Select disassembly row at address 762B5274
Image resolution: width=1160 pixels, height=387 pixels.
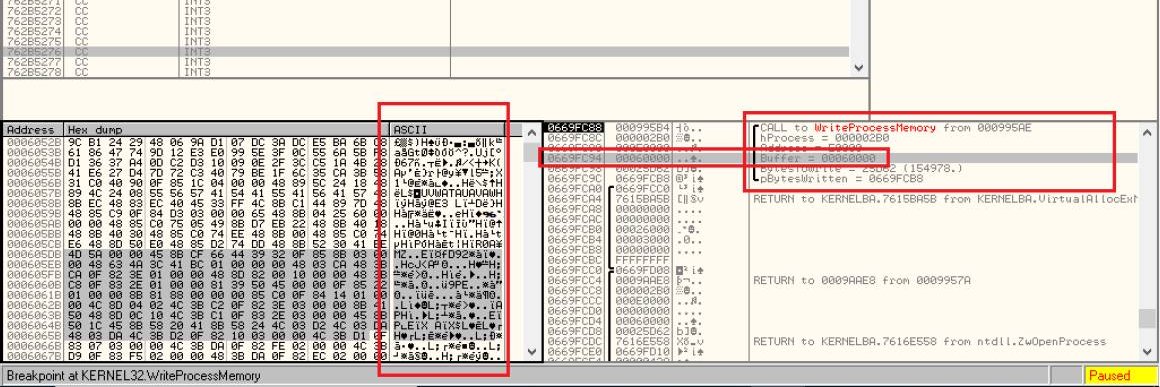(x=425, y=32)
